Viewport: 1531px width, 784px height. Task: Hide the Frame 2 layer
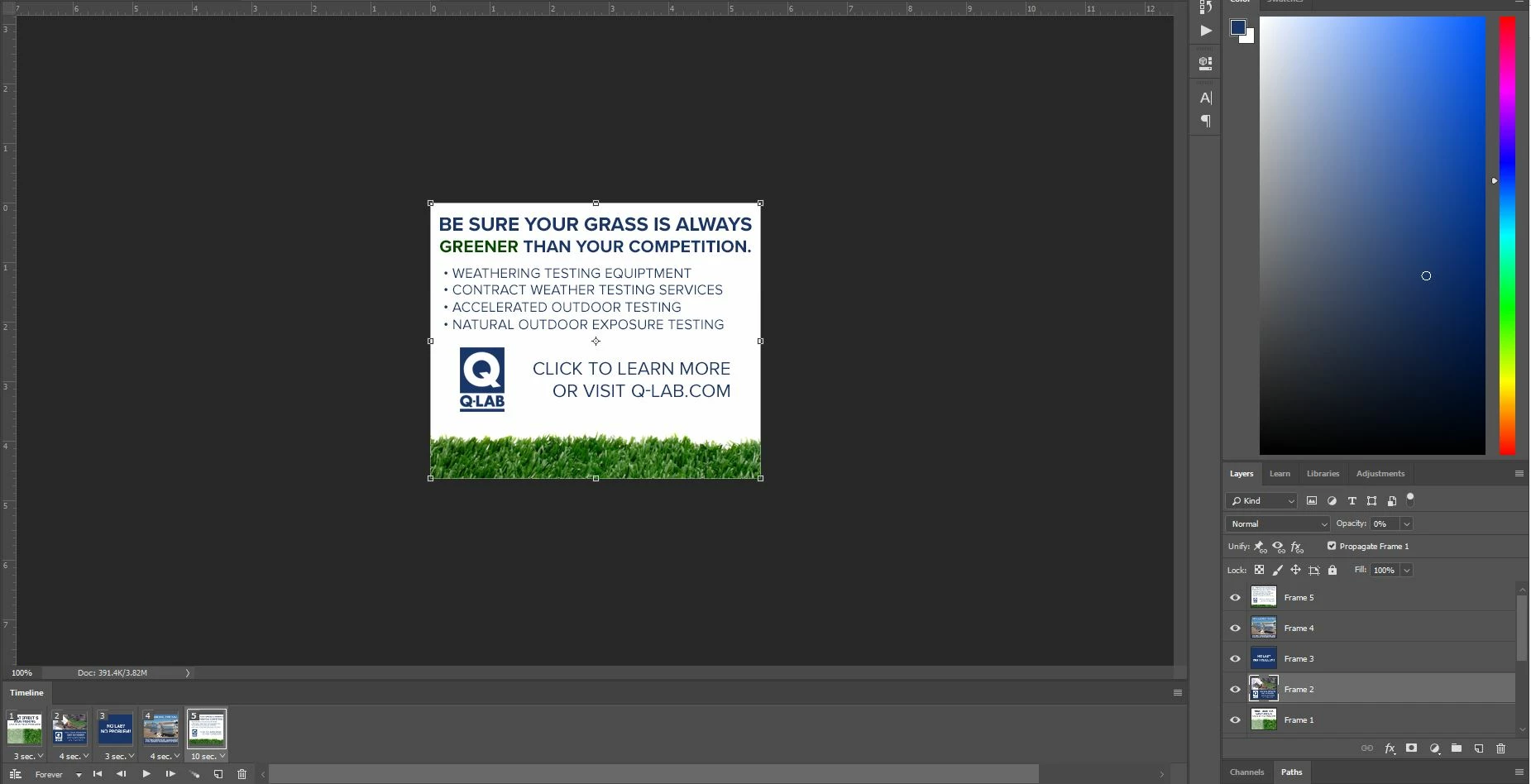(x=1236, y=690)
